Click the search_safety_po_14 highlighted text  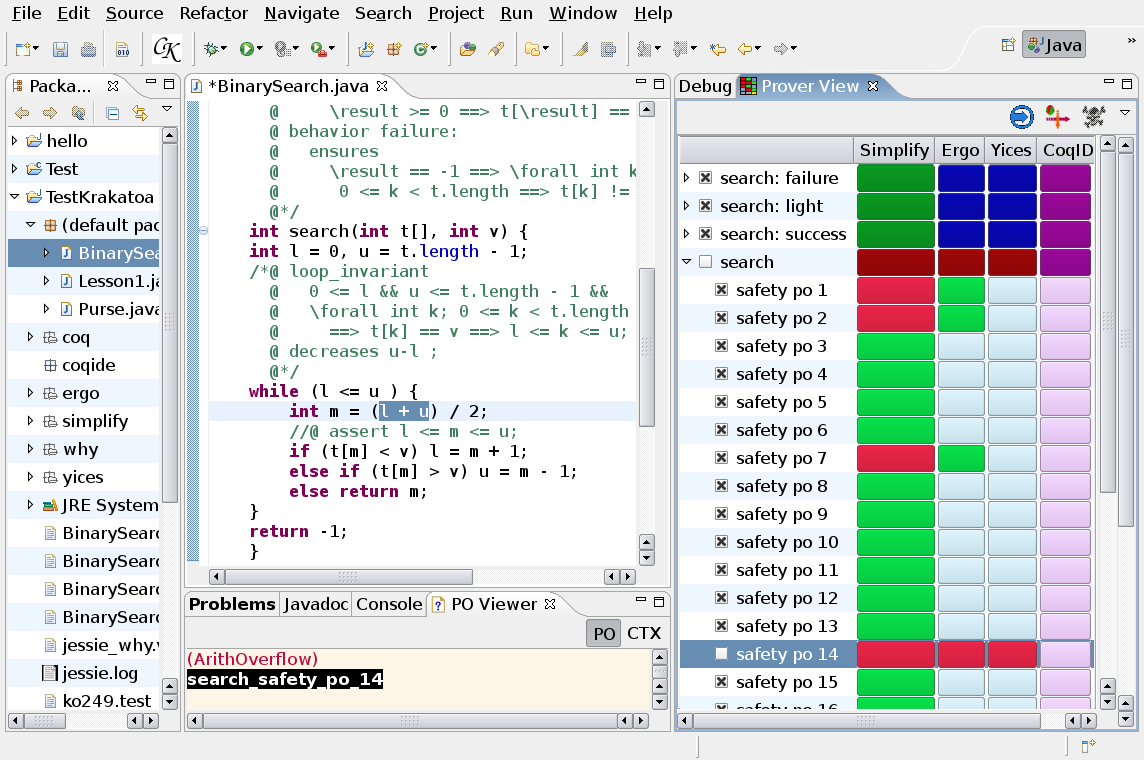(285, 679)
